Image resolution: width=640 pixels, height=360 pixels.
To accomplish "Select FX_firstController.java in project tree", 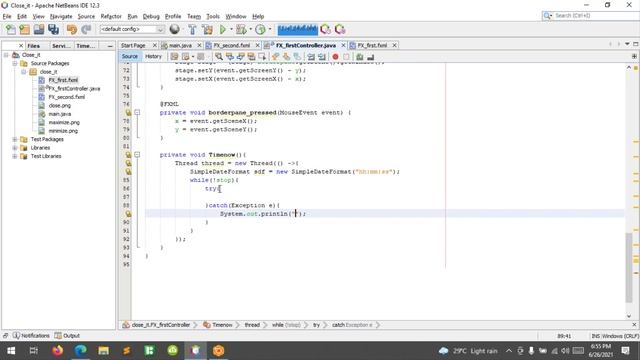I will (x=74, y=89).
